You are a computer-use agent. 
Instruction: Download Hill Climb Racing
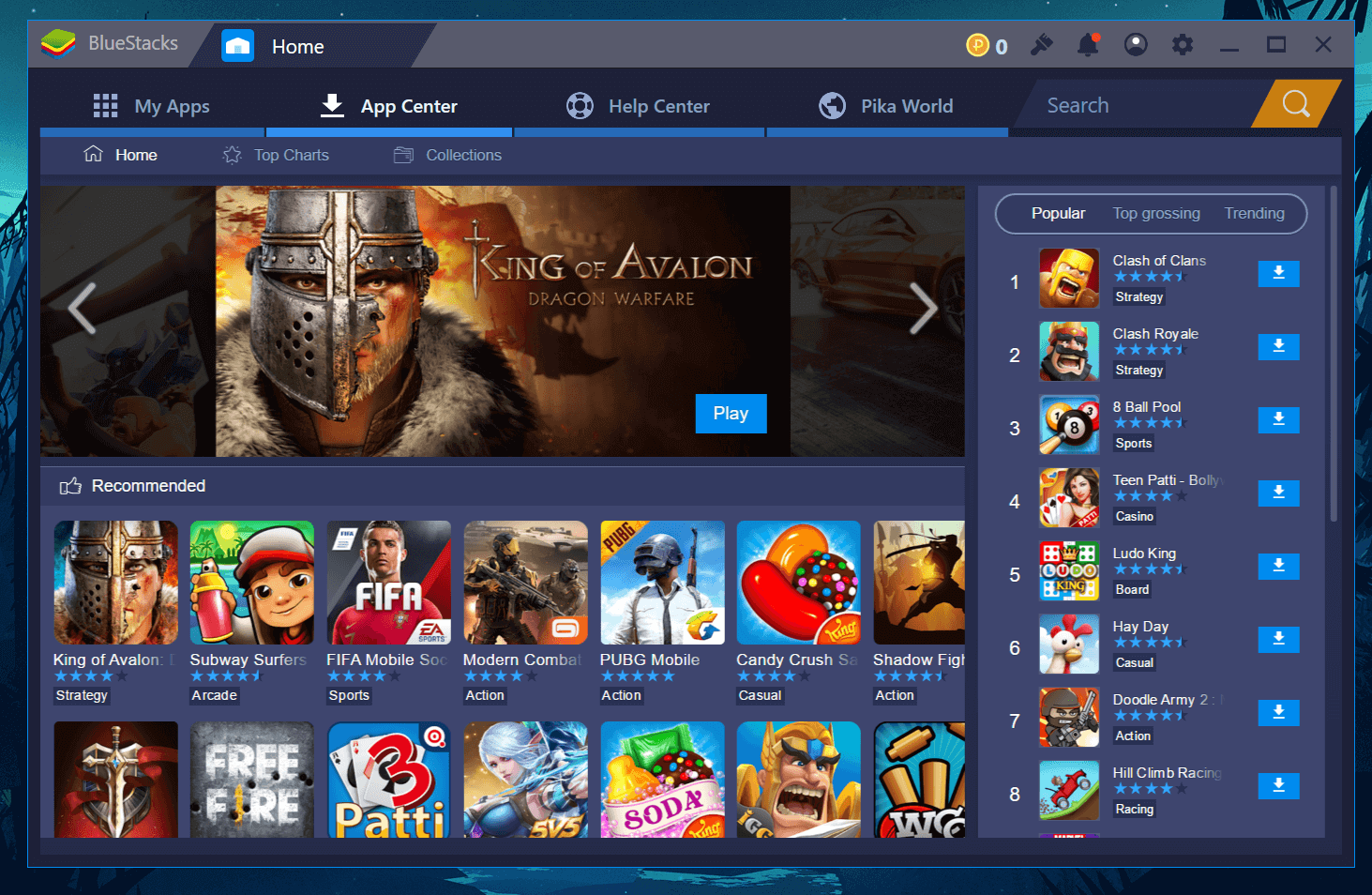click(1278, 785)
